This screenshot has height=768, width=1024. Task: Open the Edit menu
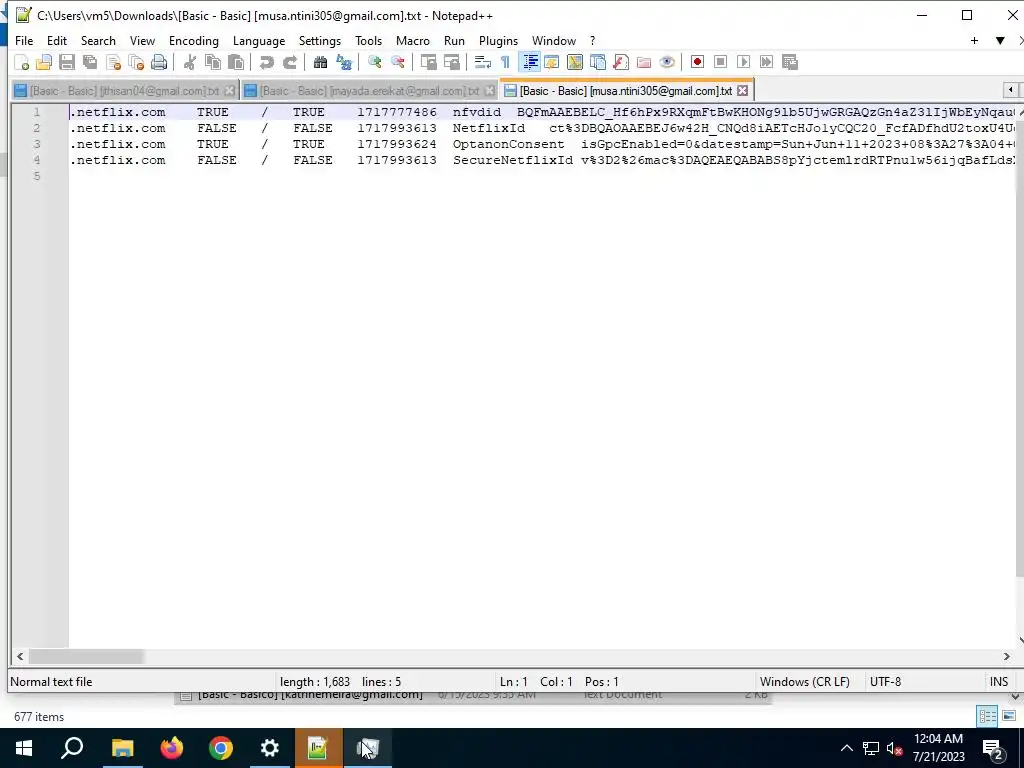coord(57,40)
